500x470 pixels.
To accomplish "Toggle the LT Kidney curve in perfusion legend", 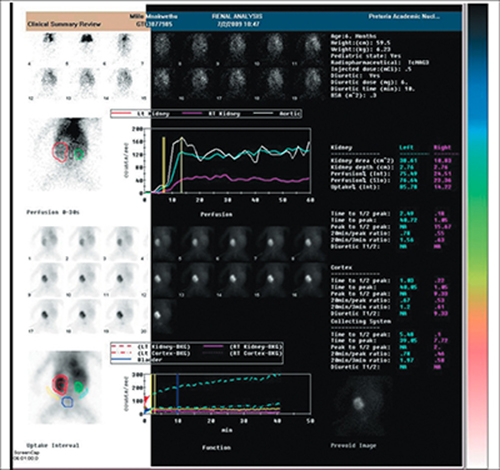I will click(x=141, y=114).
